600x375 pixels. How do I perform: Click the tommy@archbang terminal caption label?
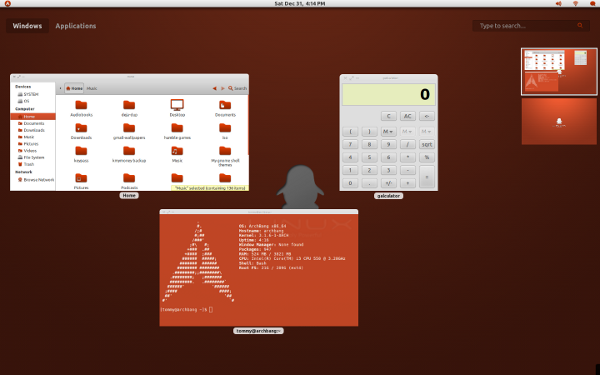coord(258,331)
